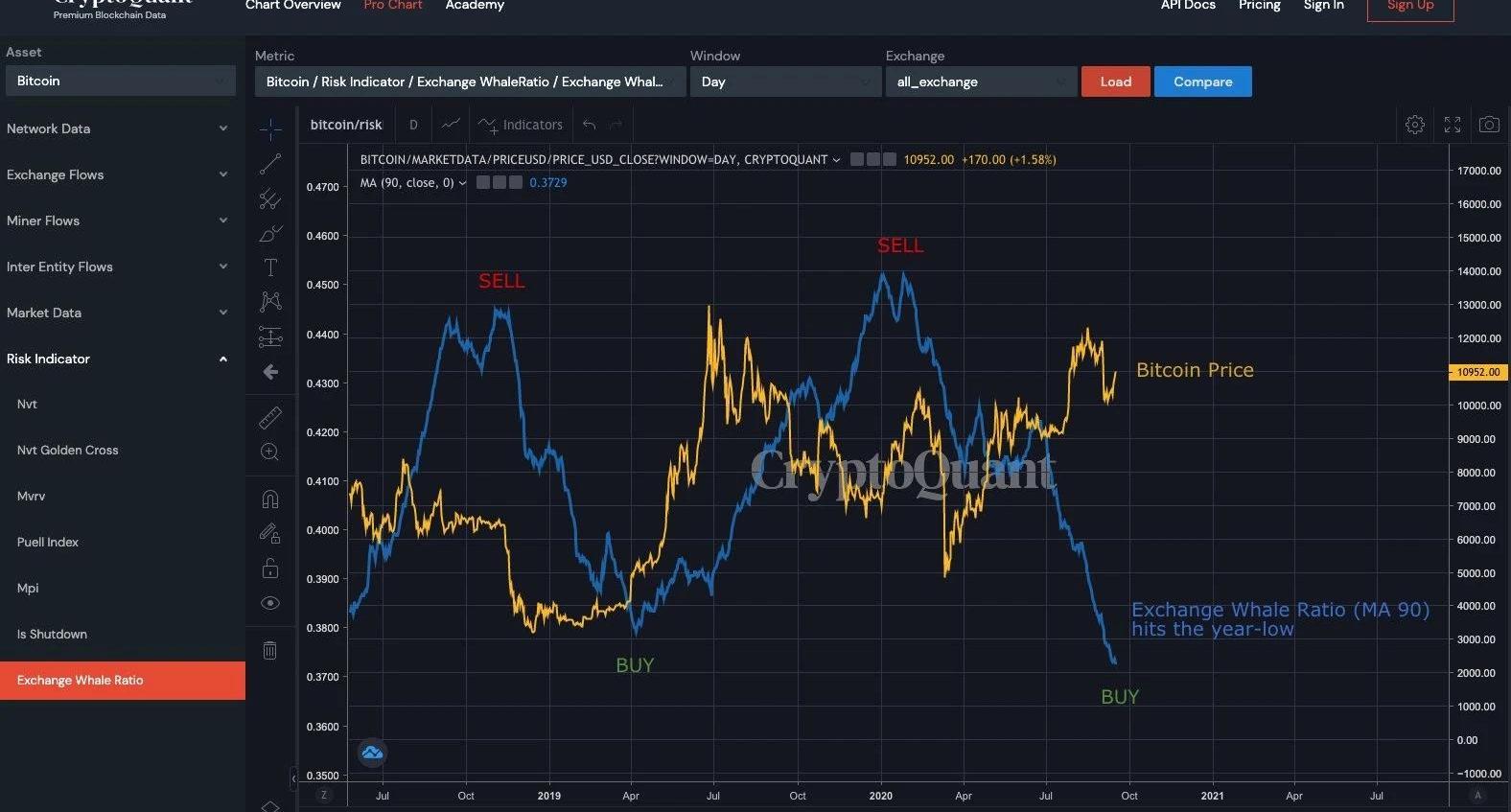The image size is (1511, 812).
Task: Enter fullscreen chart mode
Action: coord(1452,125)
